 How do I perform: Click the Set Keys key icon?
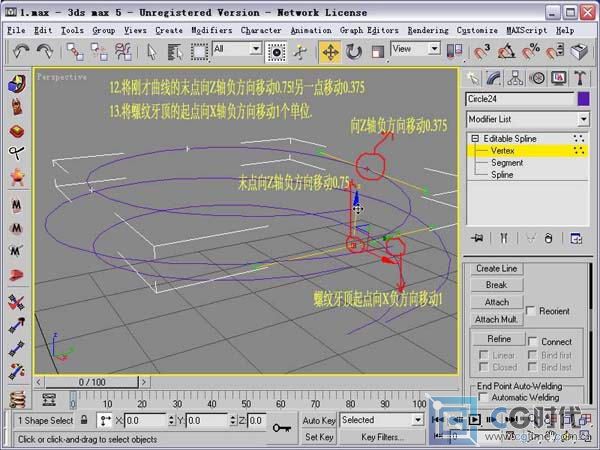click(x=282, y=427)
